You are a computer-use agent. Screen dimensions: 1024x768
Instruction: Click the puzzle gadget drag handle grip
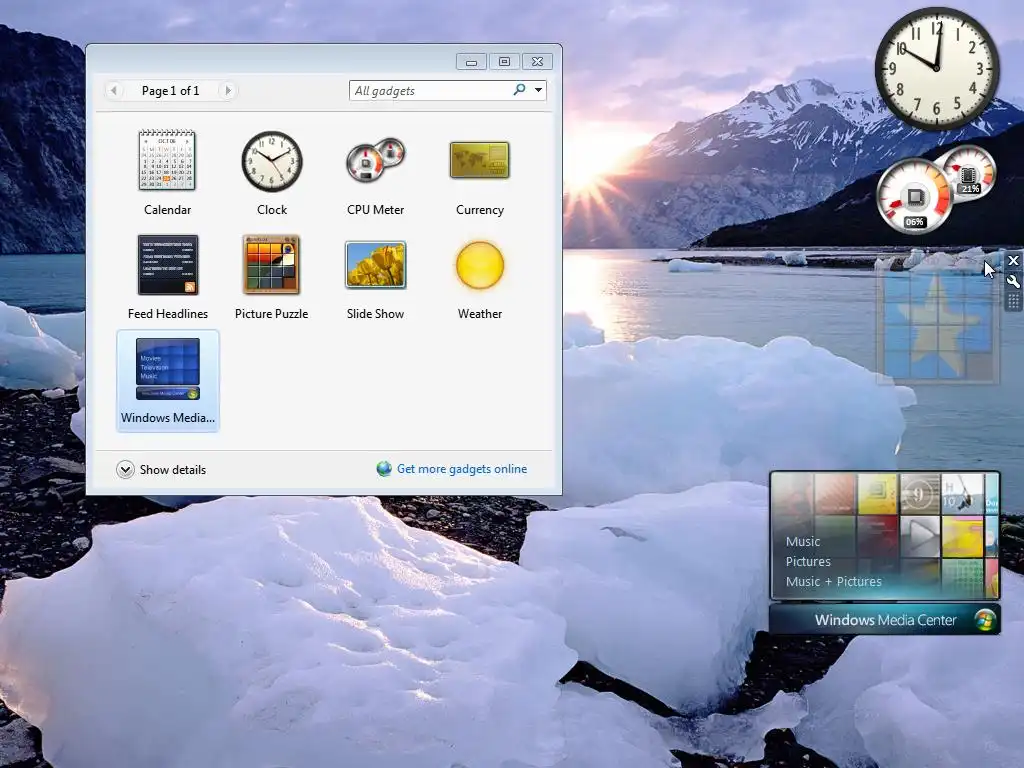click(1013, 301)
